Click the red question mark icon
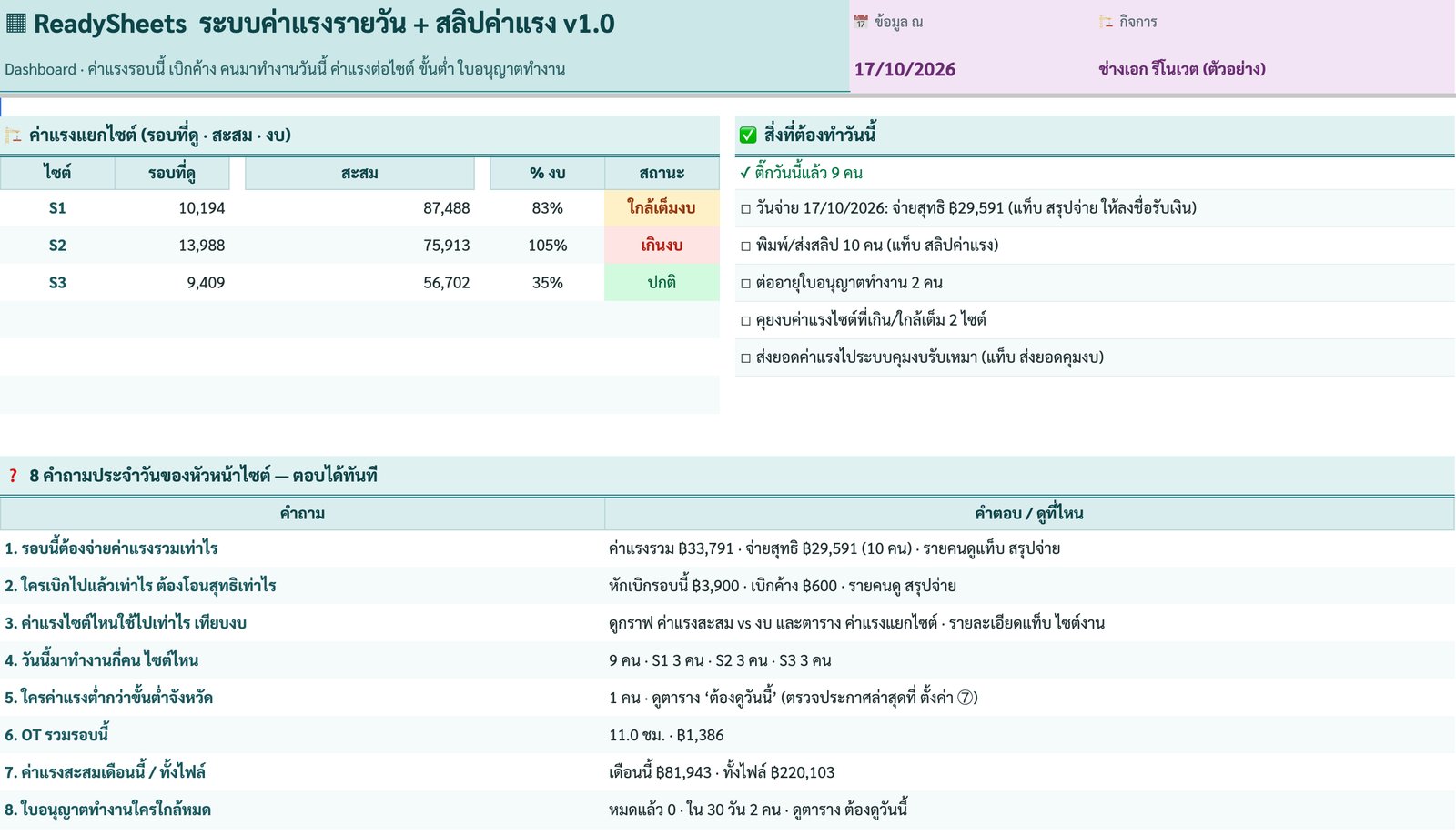This screenshot has height=835, width=1456. [x=13, y=476]
